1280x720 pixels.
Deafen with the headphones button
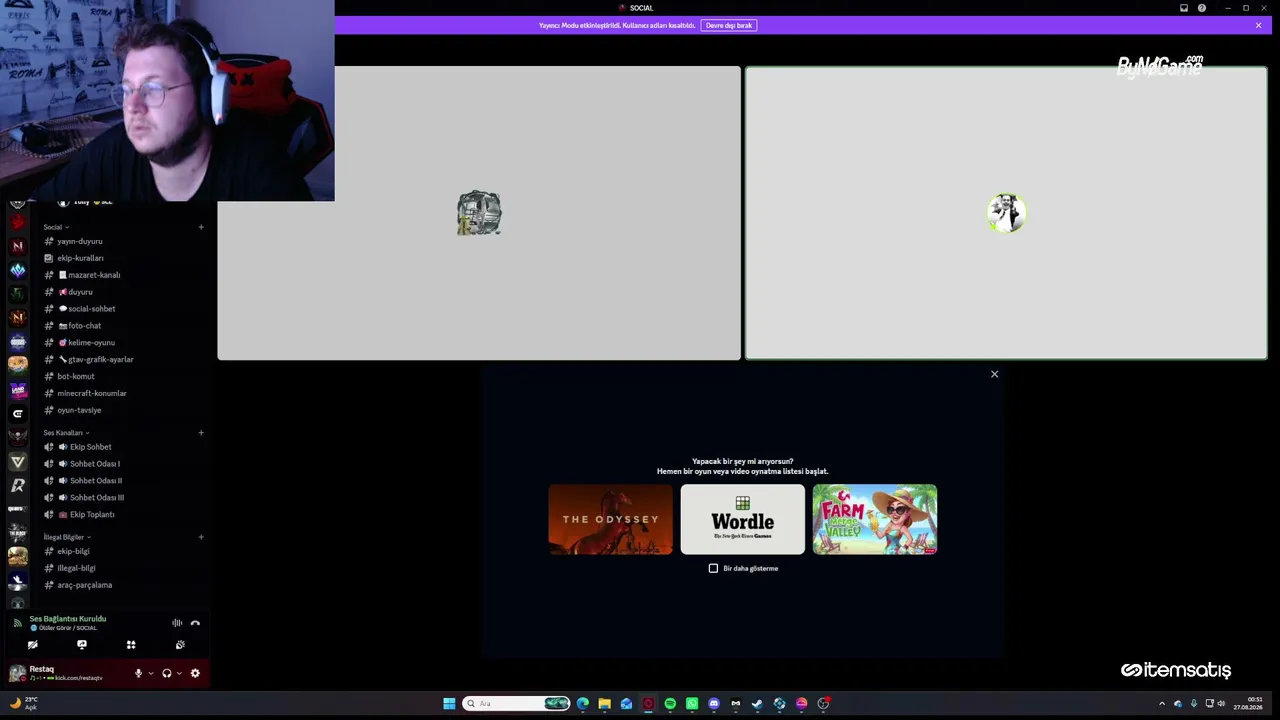pos(167,673)
